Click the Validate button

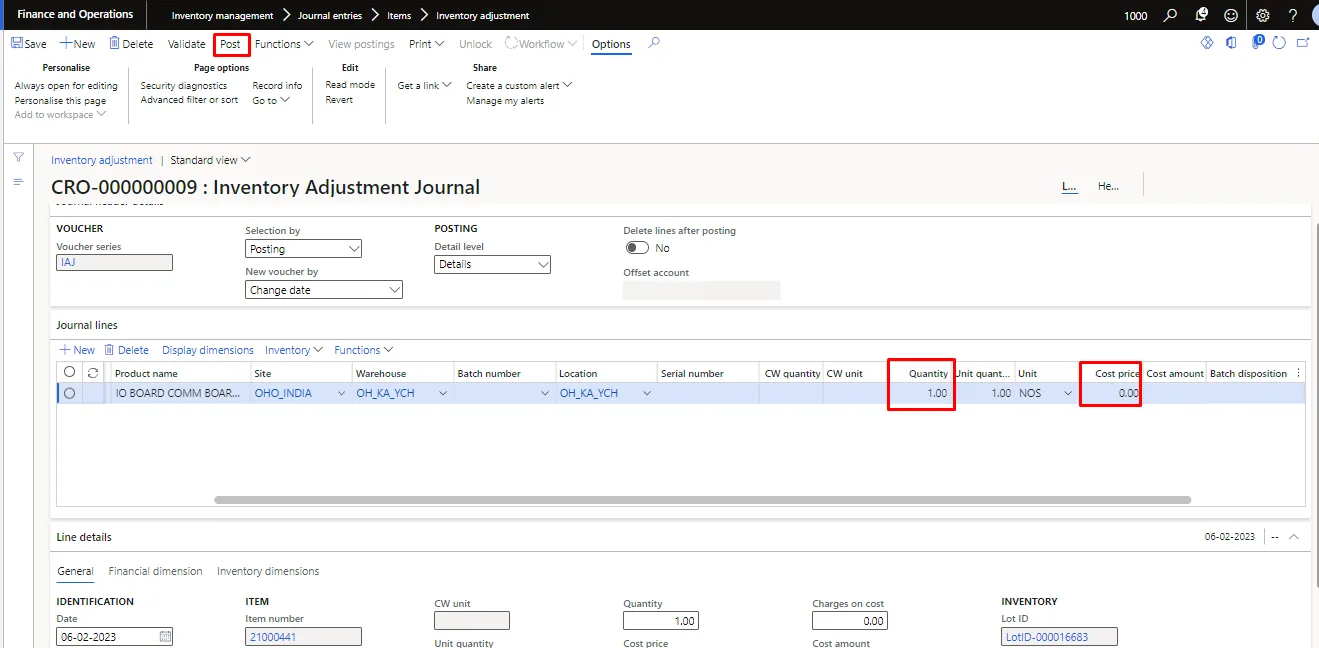[x=187, y=44]
